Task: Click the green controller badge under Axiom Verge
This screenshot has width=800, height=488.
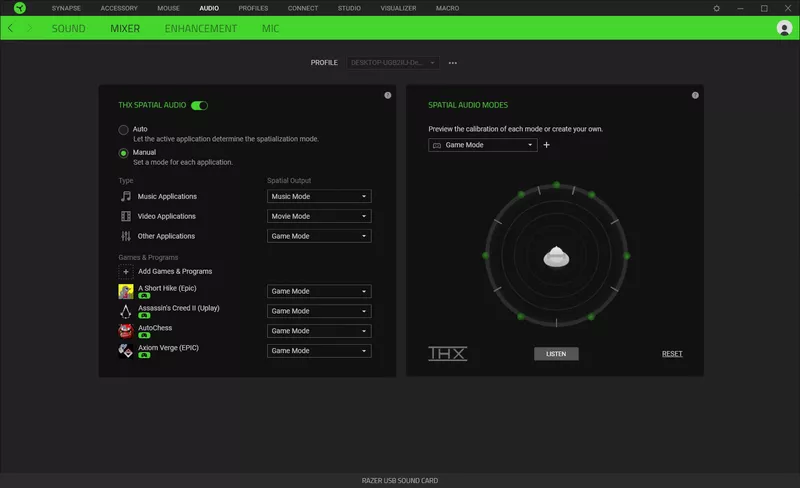Action: pyautogui.click(x=144, y=355)
